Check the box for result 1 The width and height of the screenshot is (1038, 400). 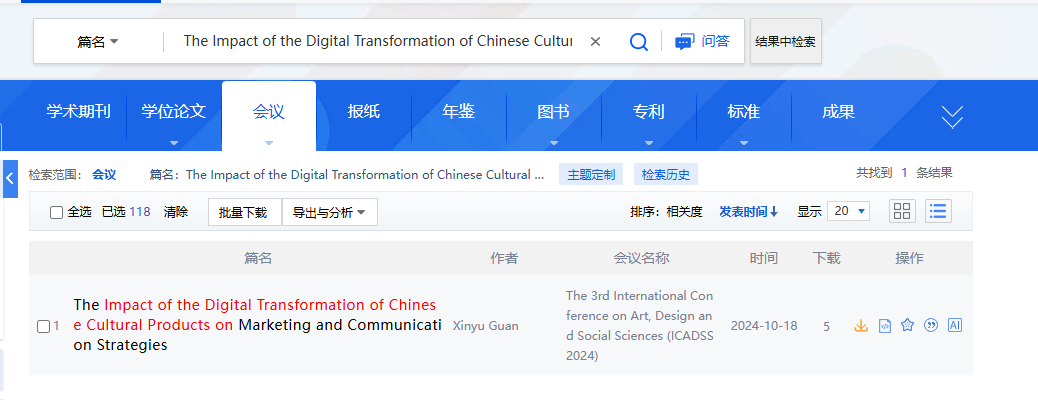[43, 326]
